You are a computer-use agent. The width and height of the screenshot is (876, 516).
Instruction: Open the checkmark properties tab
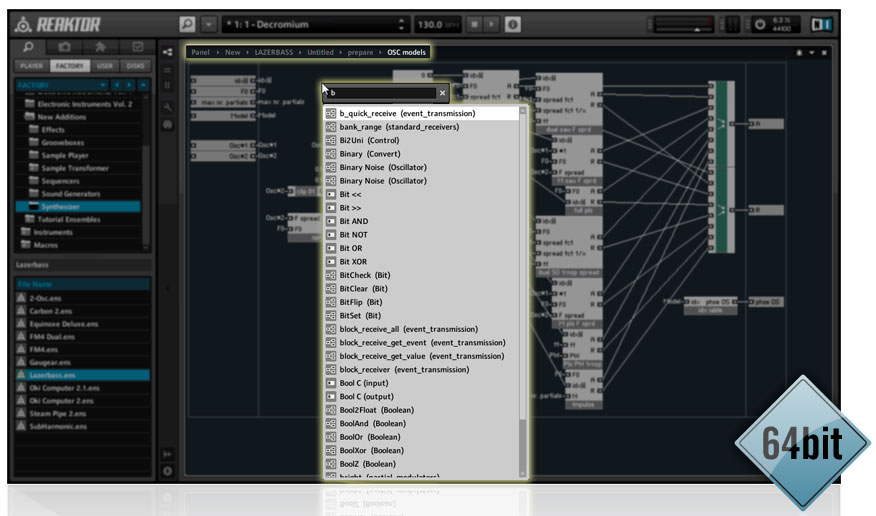pyautogui.click(x=137, y=47)
